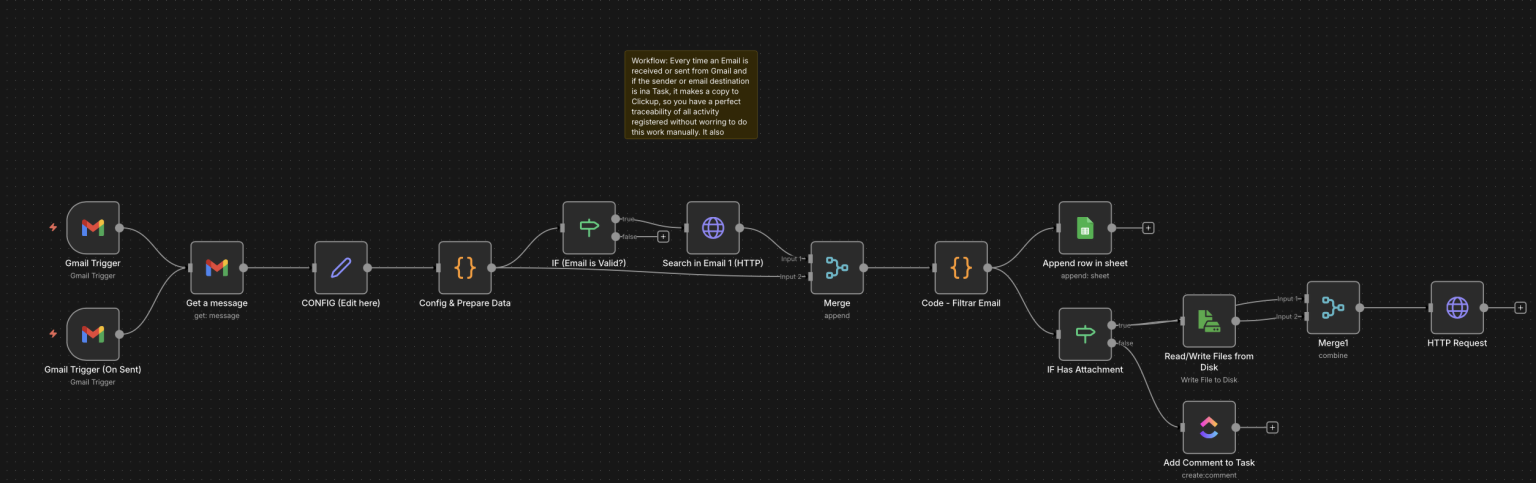Screen dimensions: 1536x483
Task: Open the Get a message Gmail node
Action: point(217,267)
